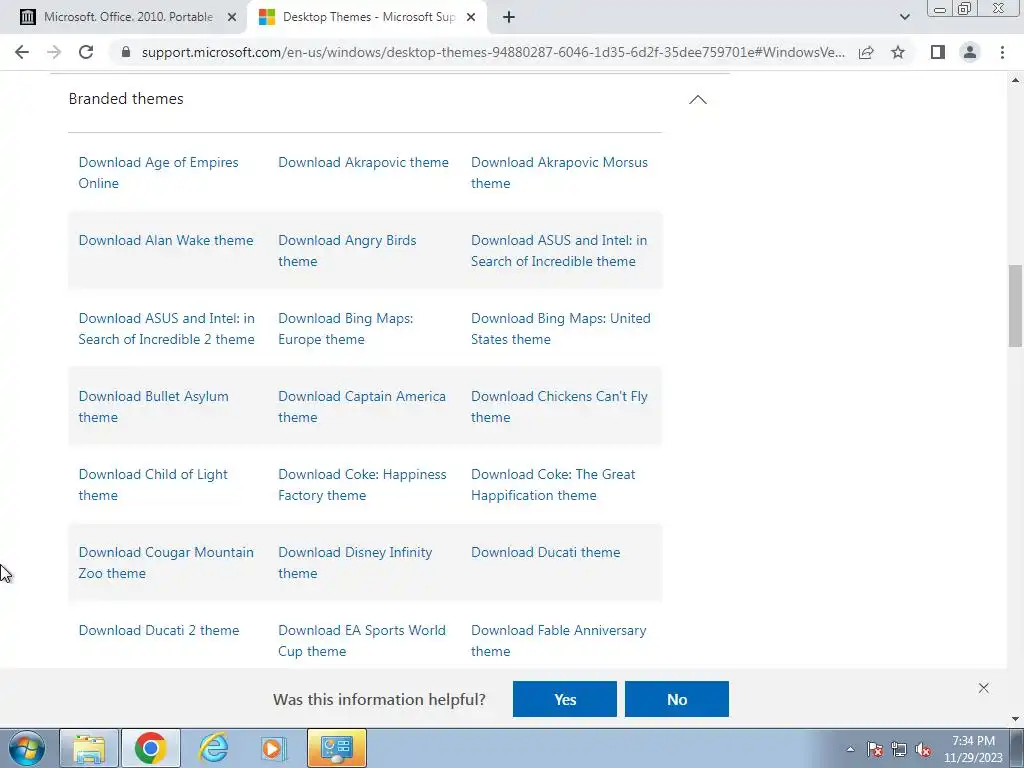Screen dimensions: 1024x768
Task: Collapse the Branded themes section
Action: coord(697,99)
